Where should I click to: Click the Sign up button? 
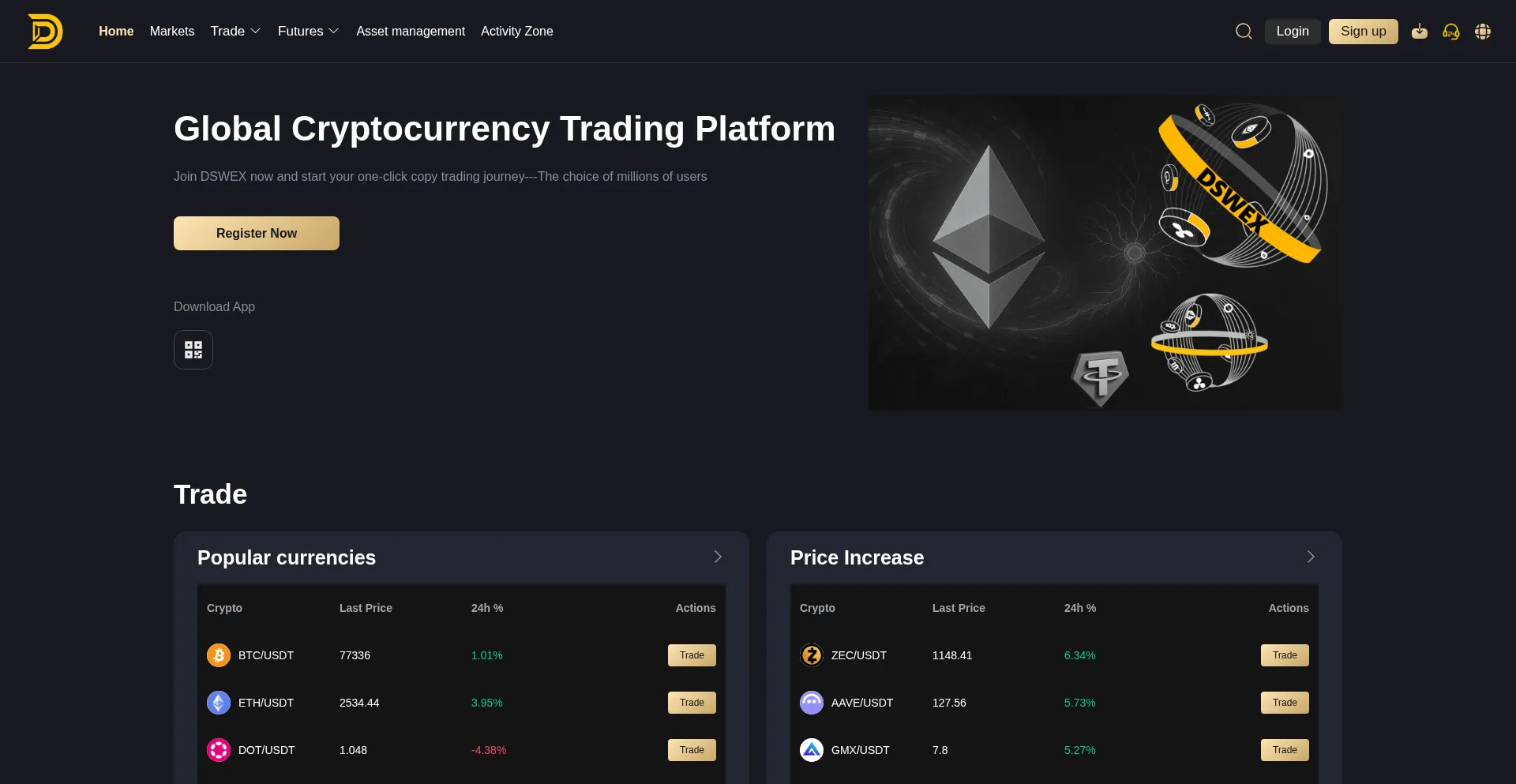pos(1364,32)
